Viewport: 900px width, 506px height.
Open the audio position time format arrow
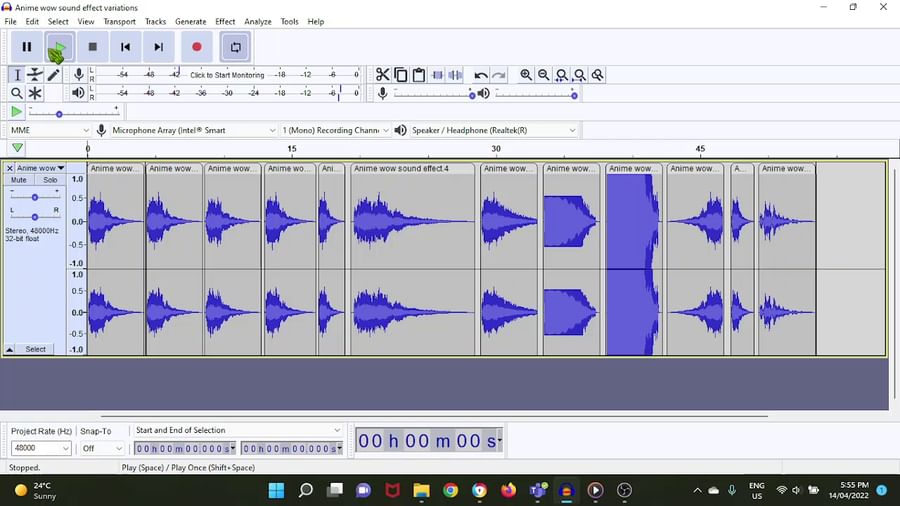pyautogui.click(x=499, y=441)
